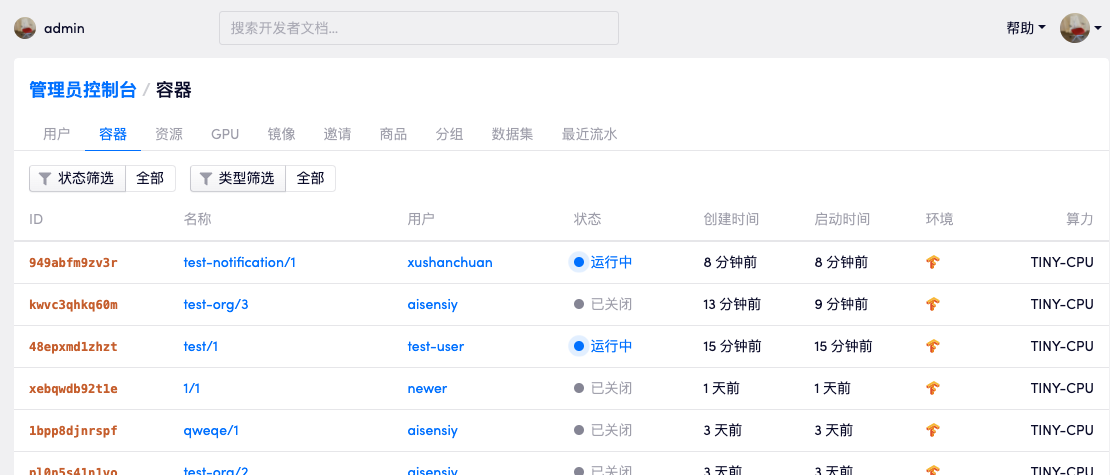
Task: Expand the 帮助 help dropdown
Action: coord(1025,28)
